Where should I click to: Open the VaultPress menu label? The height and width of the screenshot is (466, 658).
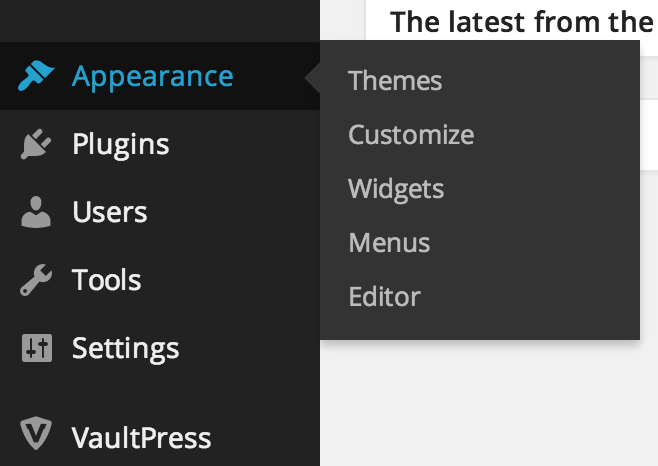pos(141,438)
